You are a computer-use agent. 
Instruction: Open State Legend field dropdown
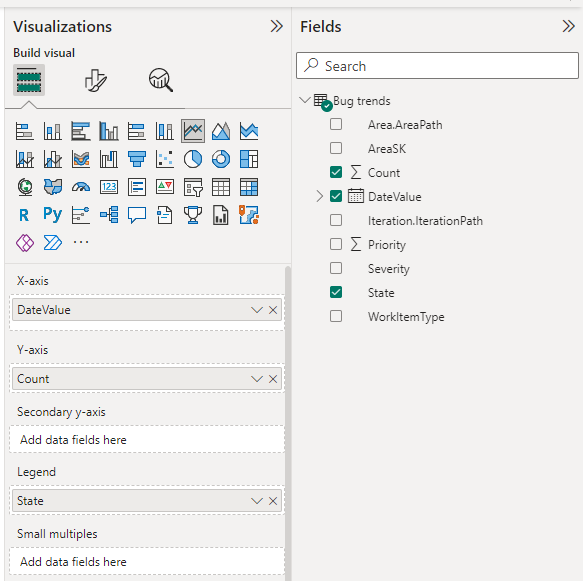click(257, 501)
